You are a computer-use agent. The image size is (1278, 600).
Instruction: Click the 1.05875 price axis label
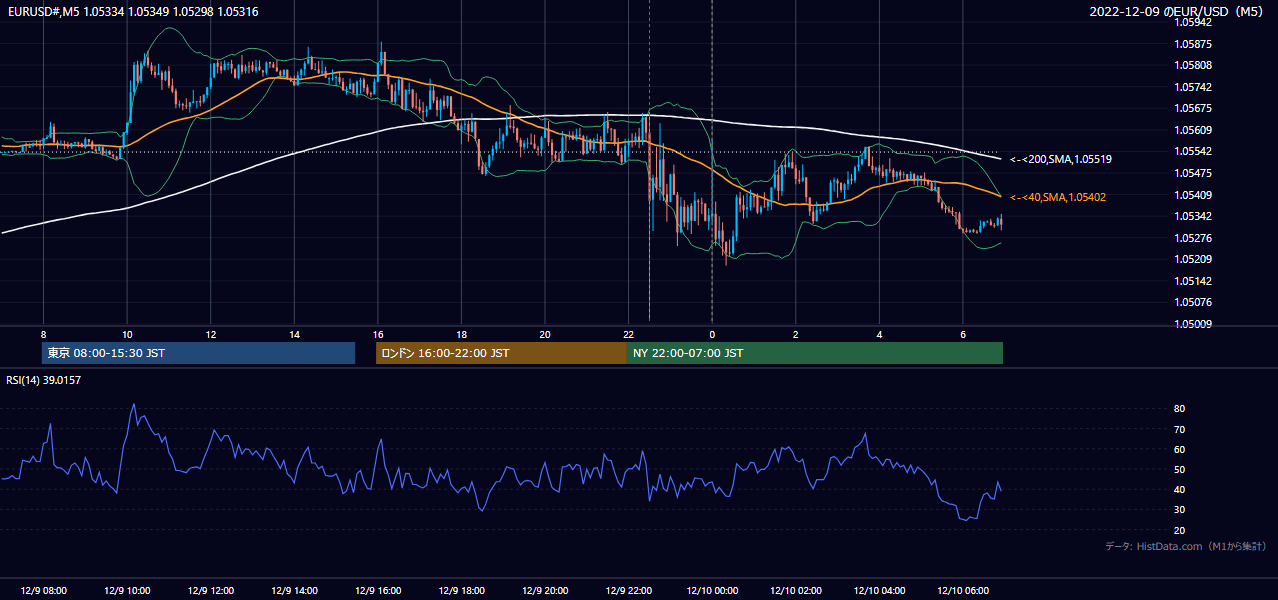pyautogui.click(x=1194, y=44)
